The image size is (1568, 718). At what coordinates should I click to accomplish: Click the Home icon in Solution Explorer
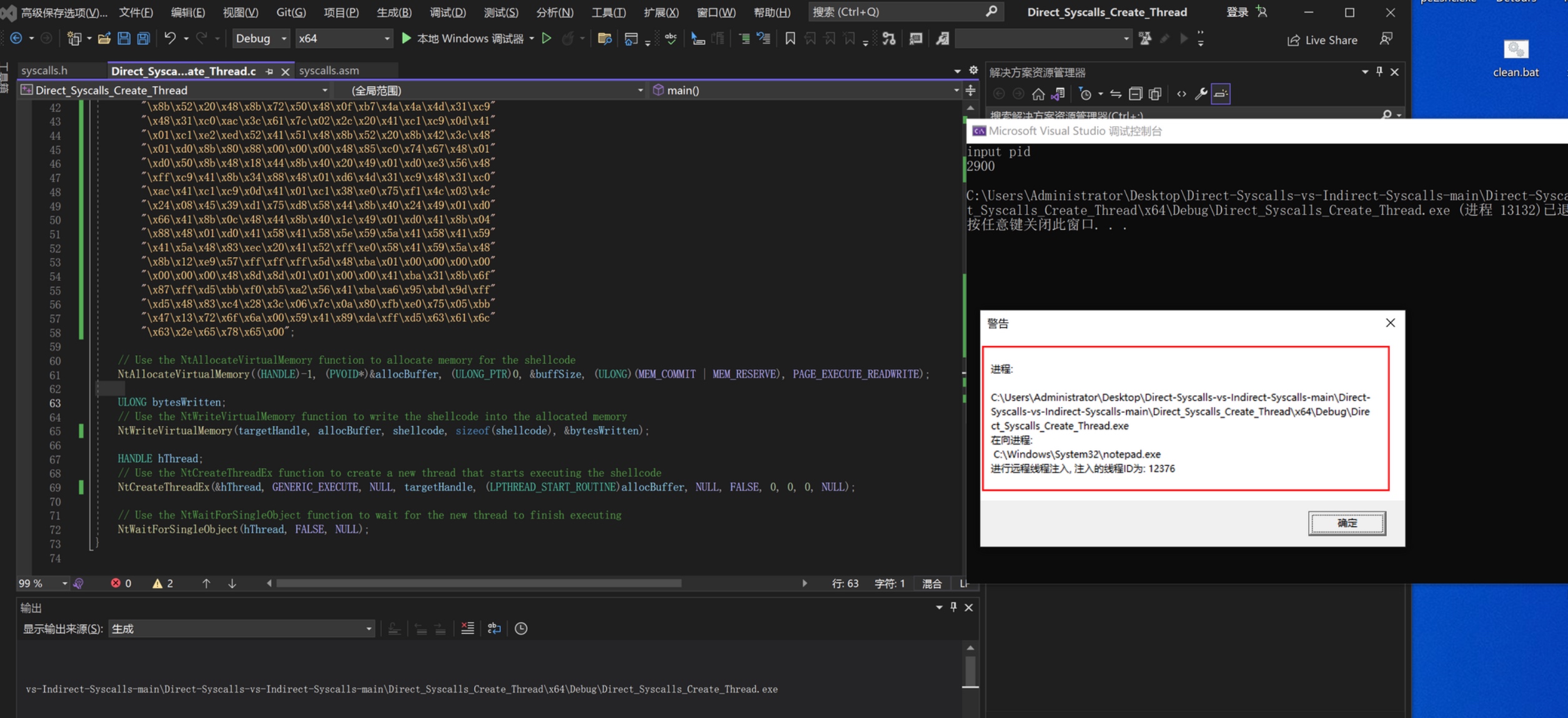coord(1038,94)
